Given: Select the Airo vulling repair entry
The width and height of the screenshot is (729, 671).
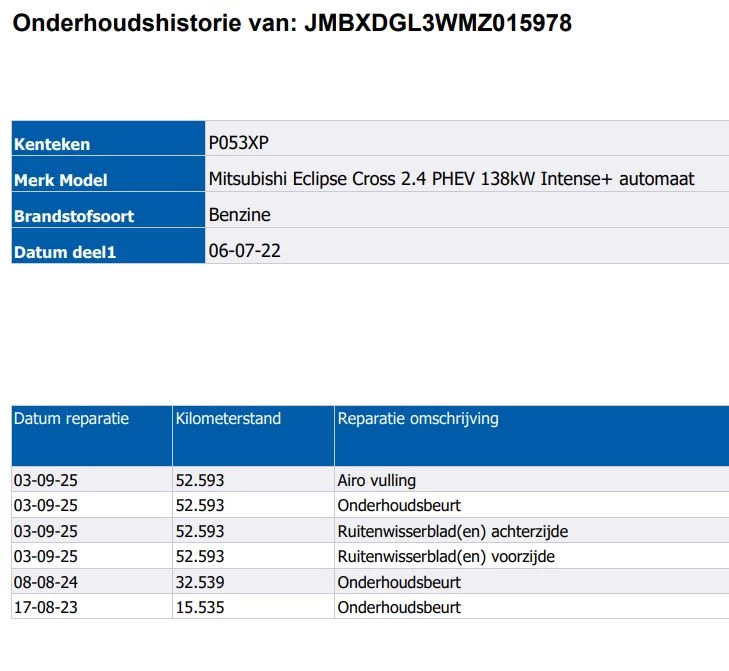Looking at the screenshot, I should click(x=376, y=480).
